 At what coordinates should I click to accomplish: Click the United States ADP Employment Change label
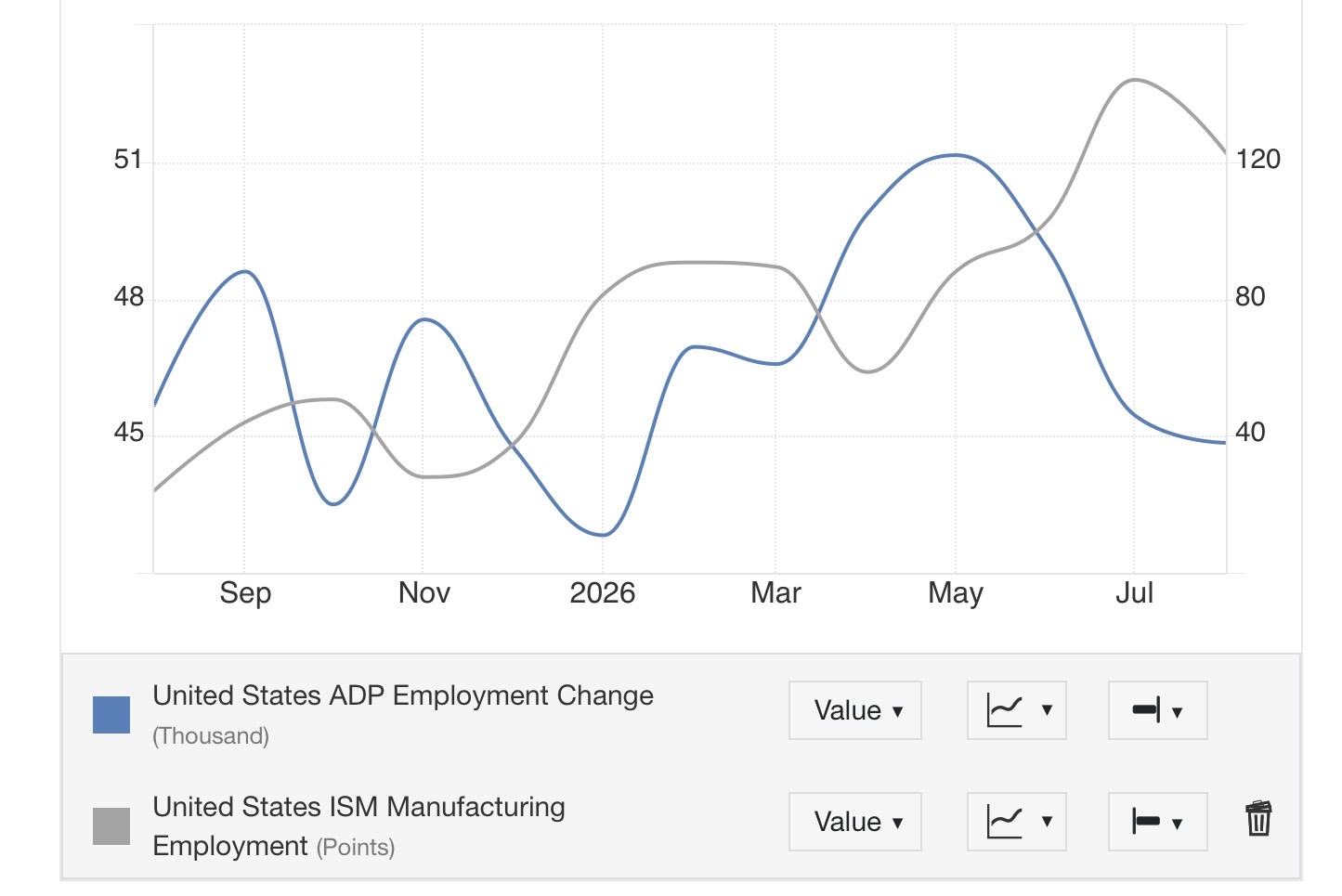click(x=403, y=695)
